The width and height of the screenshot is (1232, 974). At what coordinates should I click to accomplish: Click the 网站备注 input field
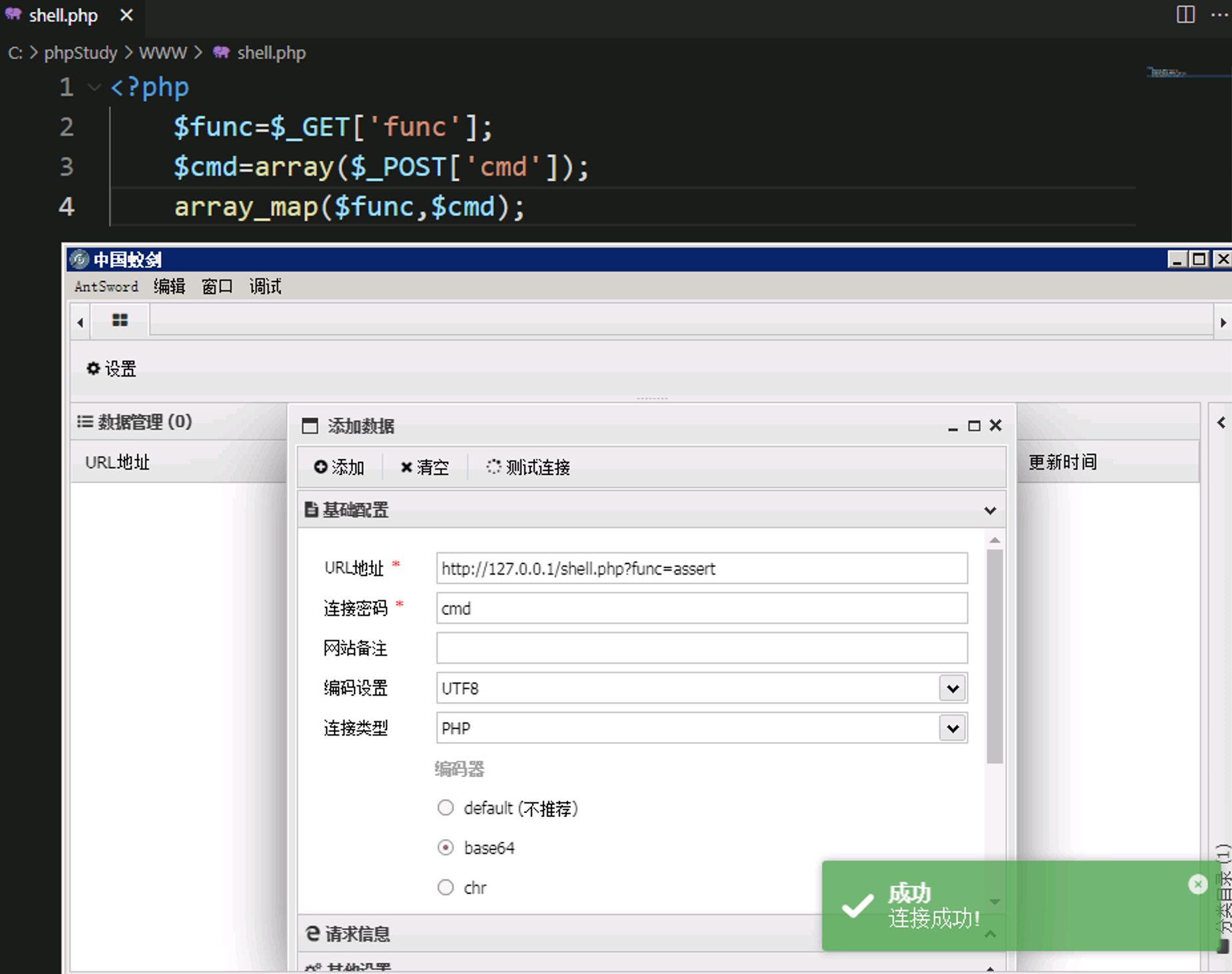[x=702, y=649]
